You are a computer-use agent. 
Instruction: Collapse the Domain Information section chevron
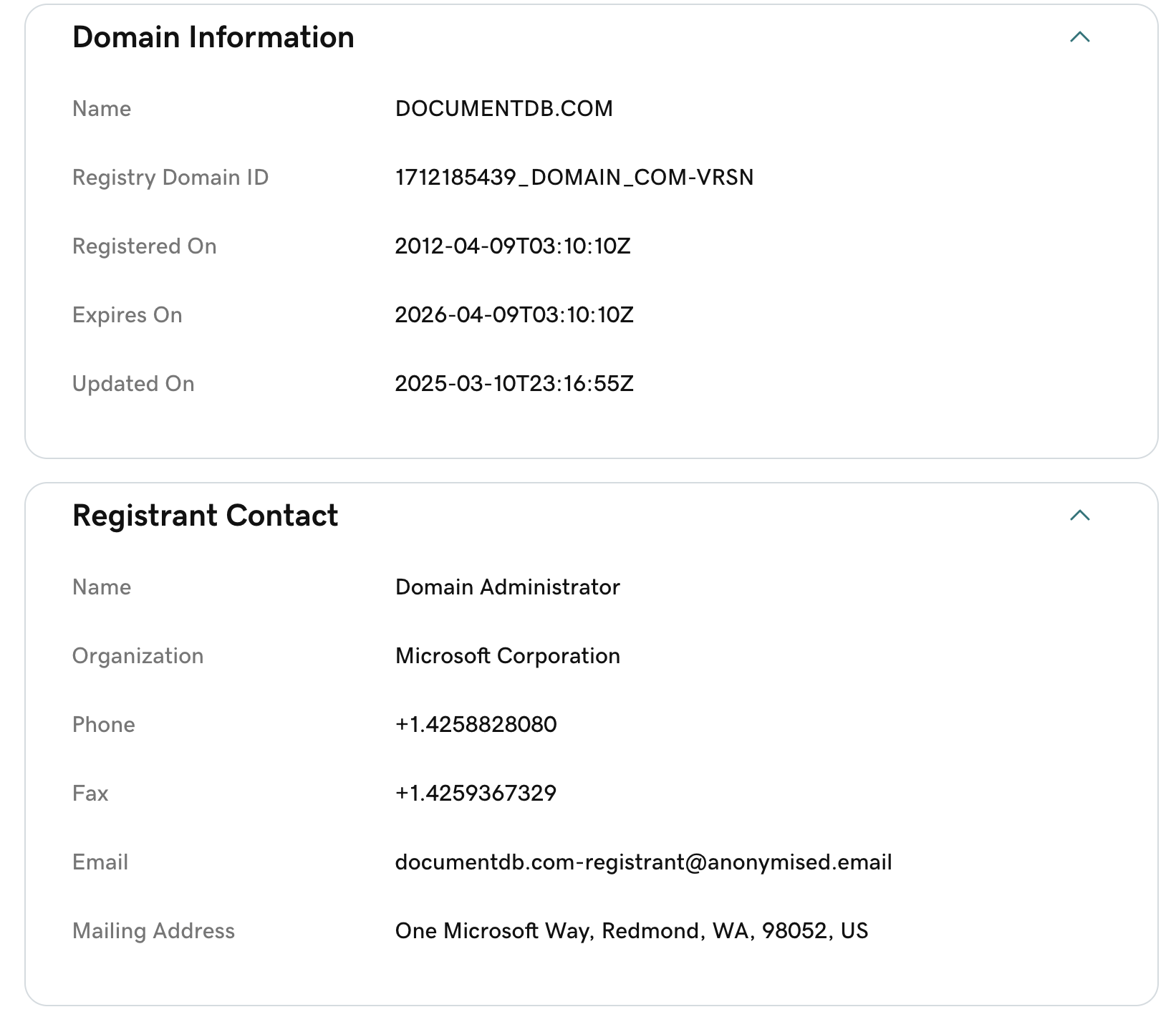click(1079, 37)
